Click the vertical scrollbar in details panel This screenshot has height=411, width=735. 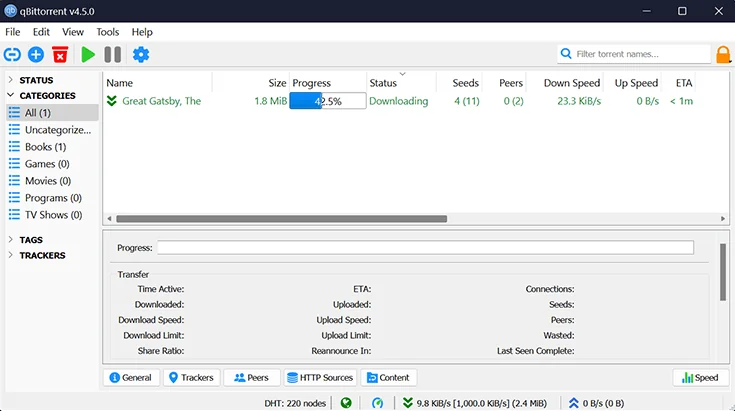pos(723,272)
